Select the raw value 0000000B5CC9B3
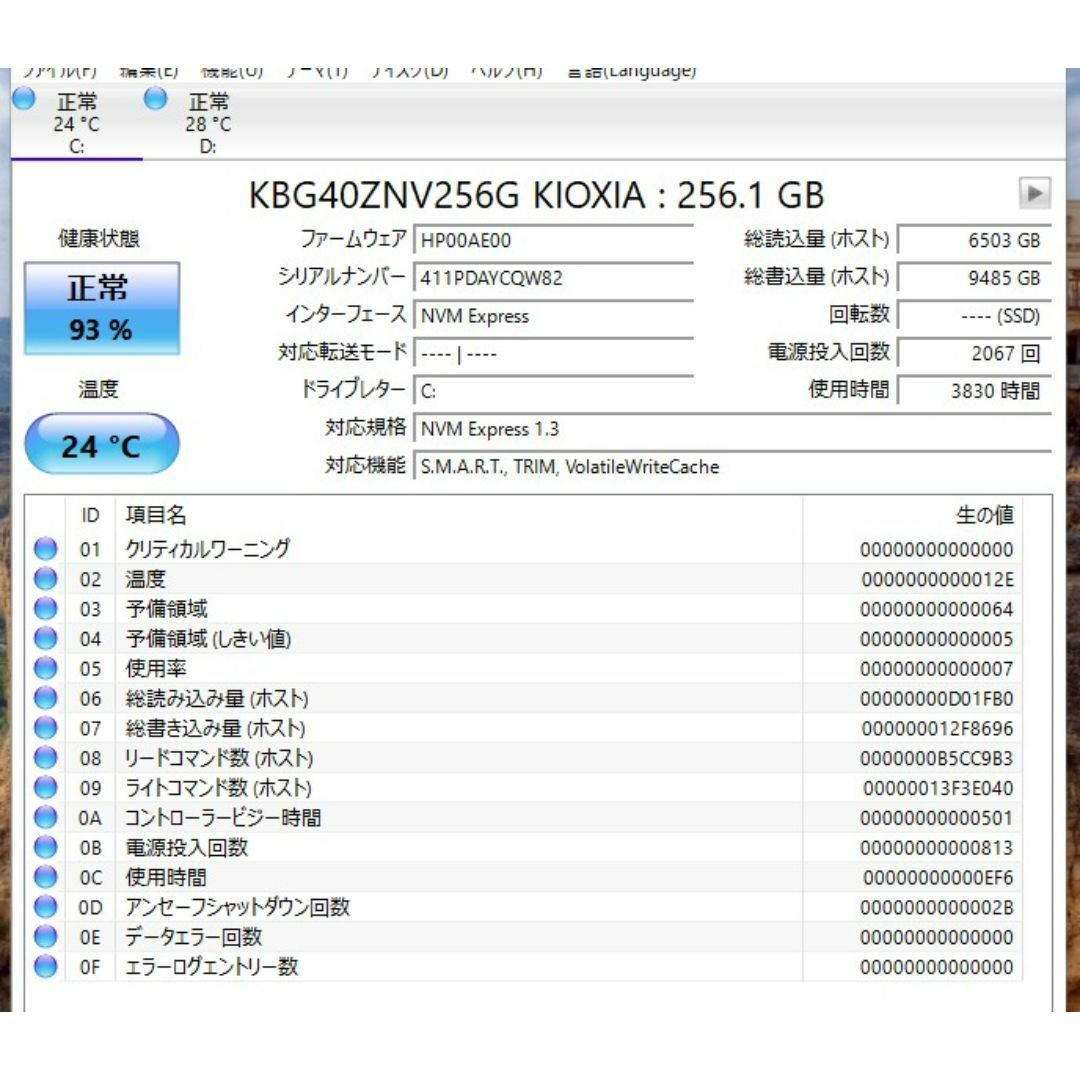Viewport: 1080px width, 1080px height. click(x=937, y=759)
